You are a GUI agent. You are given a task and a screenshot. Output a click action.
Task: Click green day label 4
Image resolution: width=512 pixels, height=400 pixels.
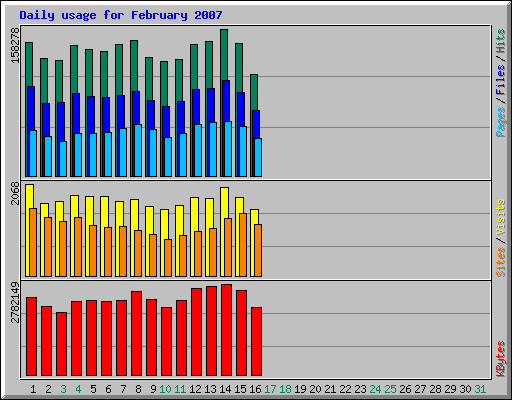pos(78,389)
